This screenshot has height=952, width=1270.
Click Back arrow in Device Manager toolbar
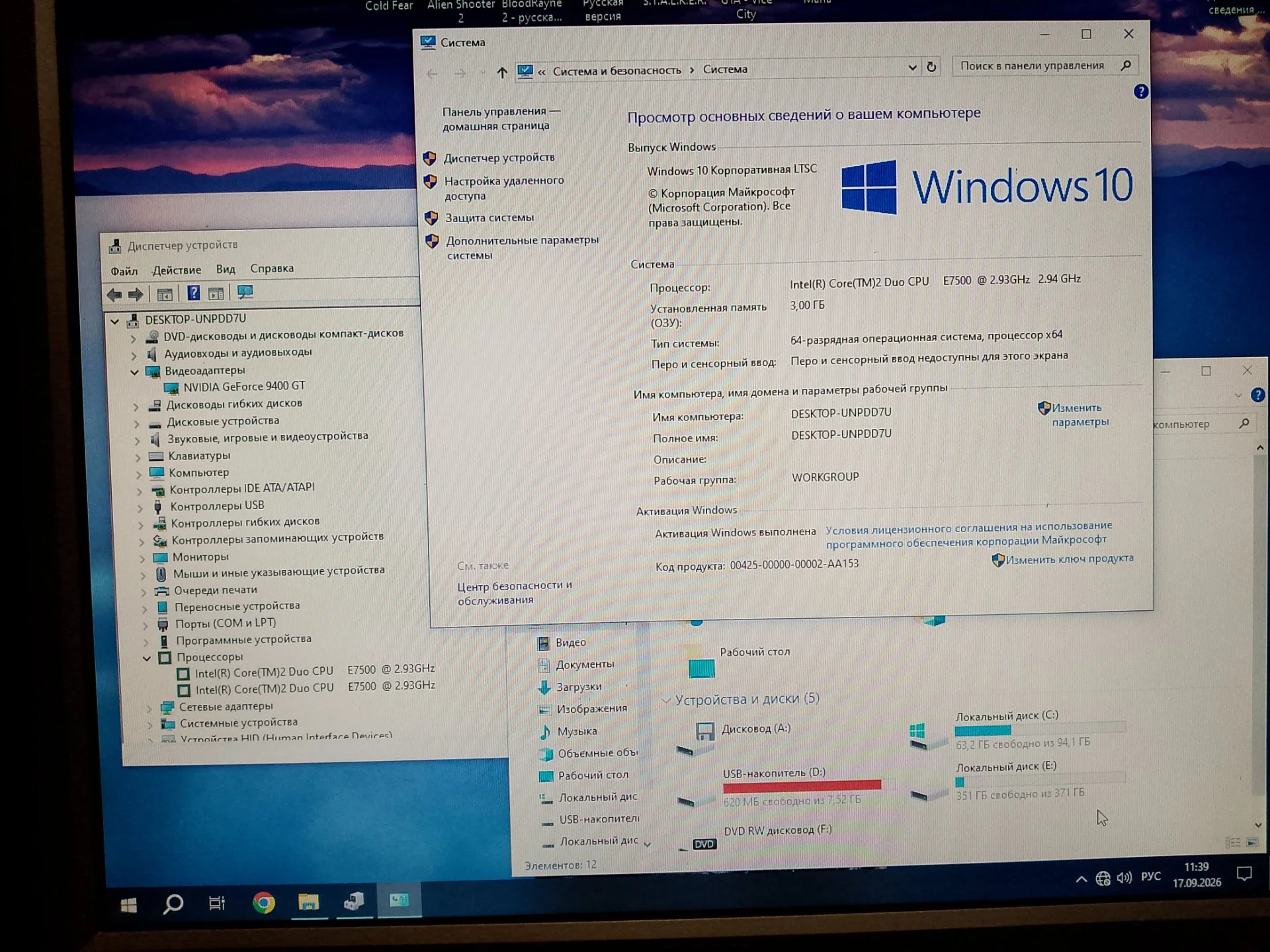click(x=114, y=295)
